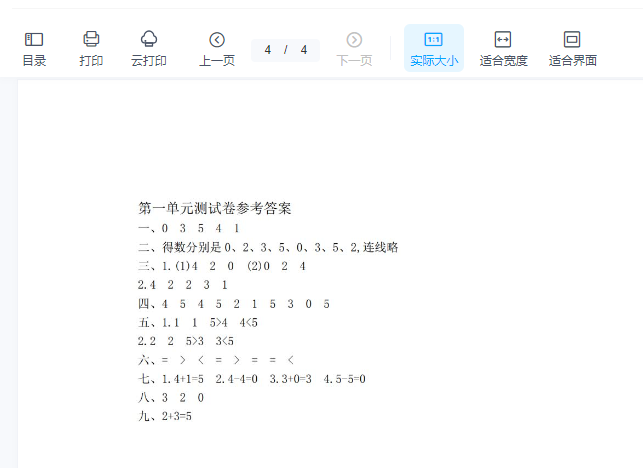Click the line 二、得数分别是
This screenshot has width=643, height=468.
point(268,247)
